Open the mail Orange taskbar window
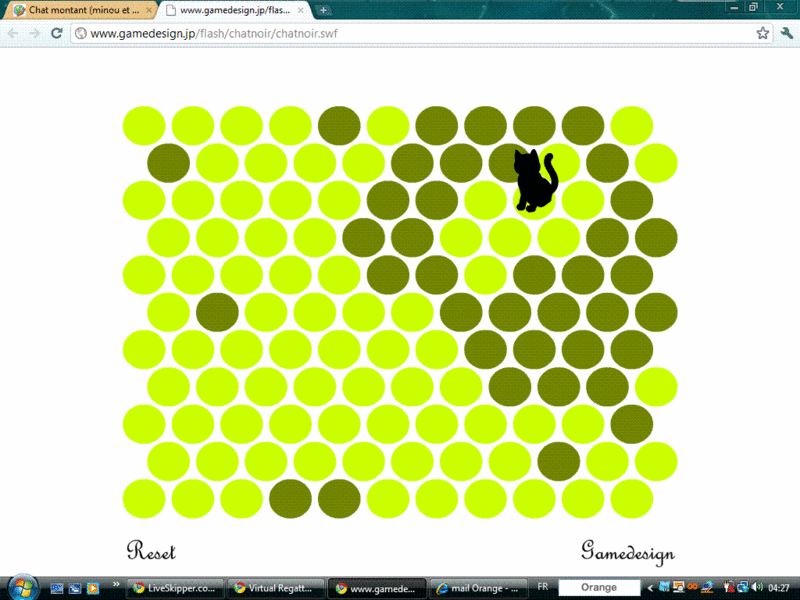Image resolution: width=800 pixels, height=600 pixels. [479, 588]
